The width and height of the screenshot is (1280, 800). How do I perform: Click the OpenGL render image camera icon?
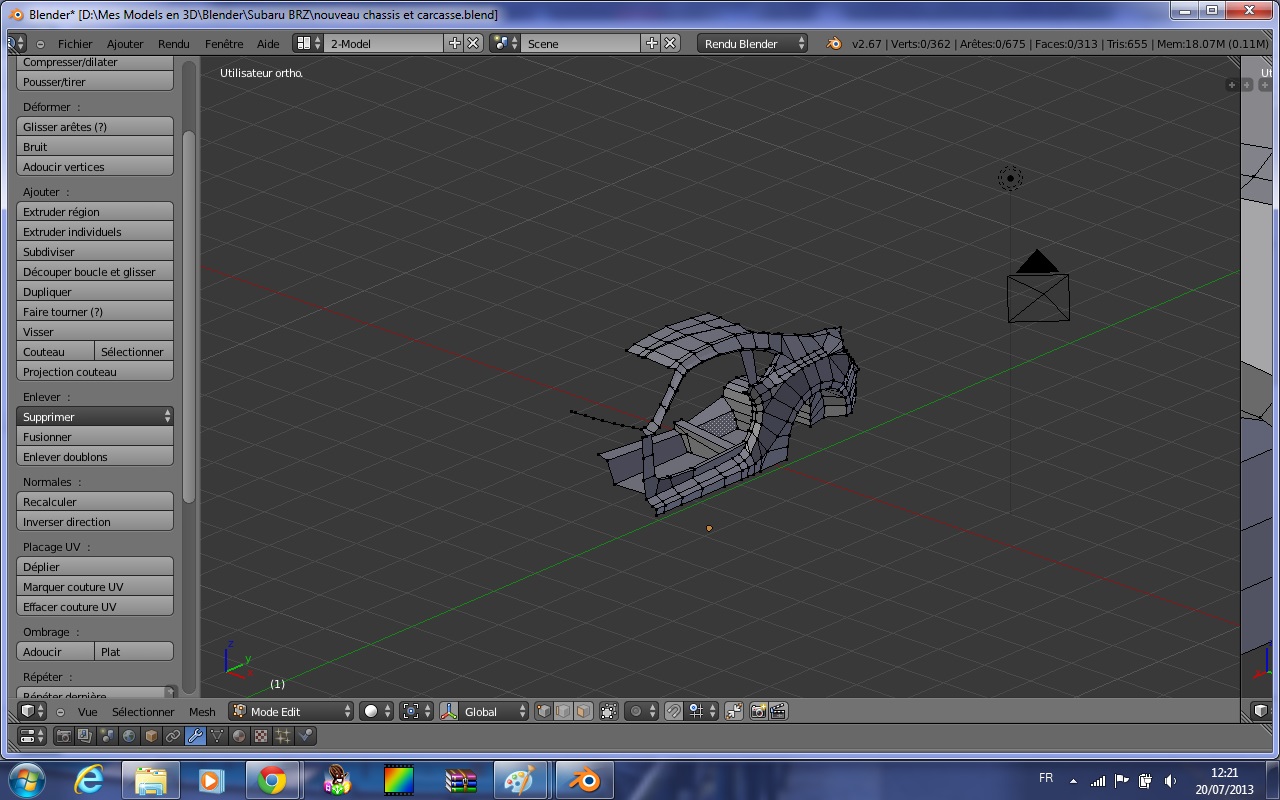coord(758,711)
